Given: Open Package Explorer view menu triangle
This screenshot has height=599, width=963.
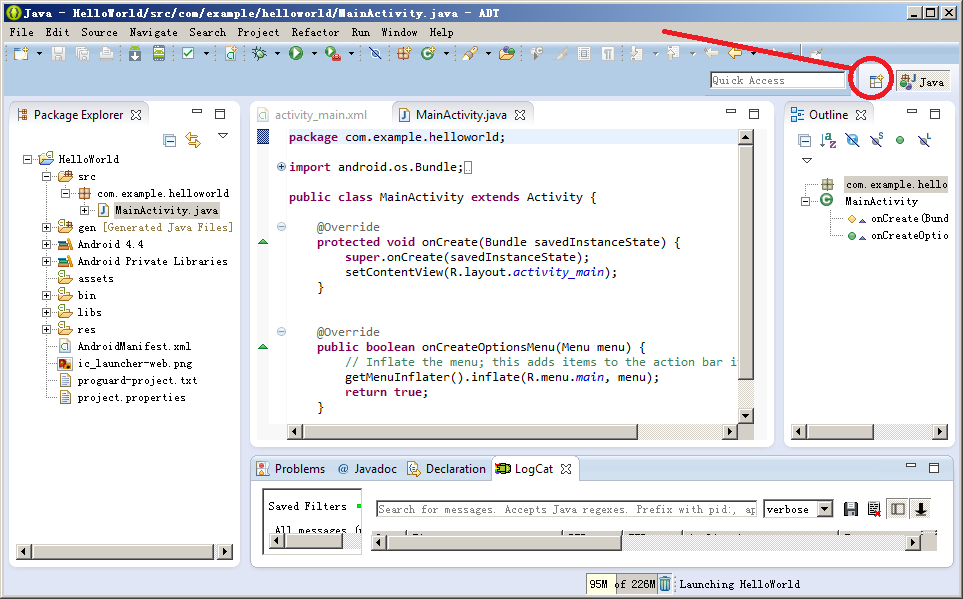Looking at the screenshot, I should point(223,136).
